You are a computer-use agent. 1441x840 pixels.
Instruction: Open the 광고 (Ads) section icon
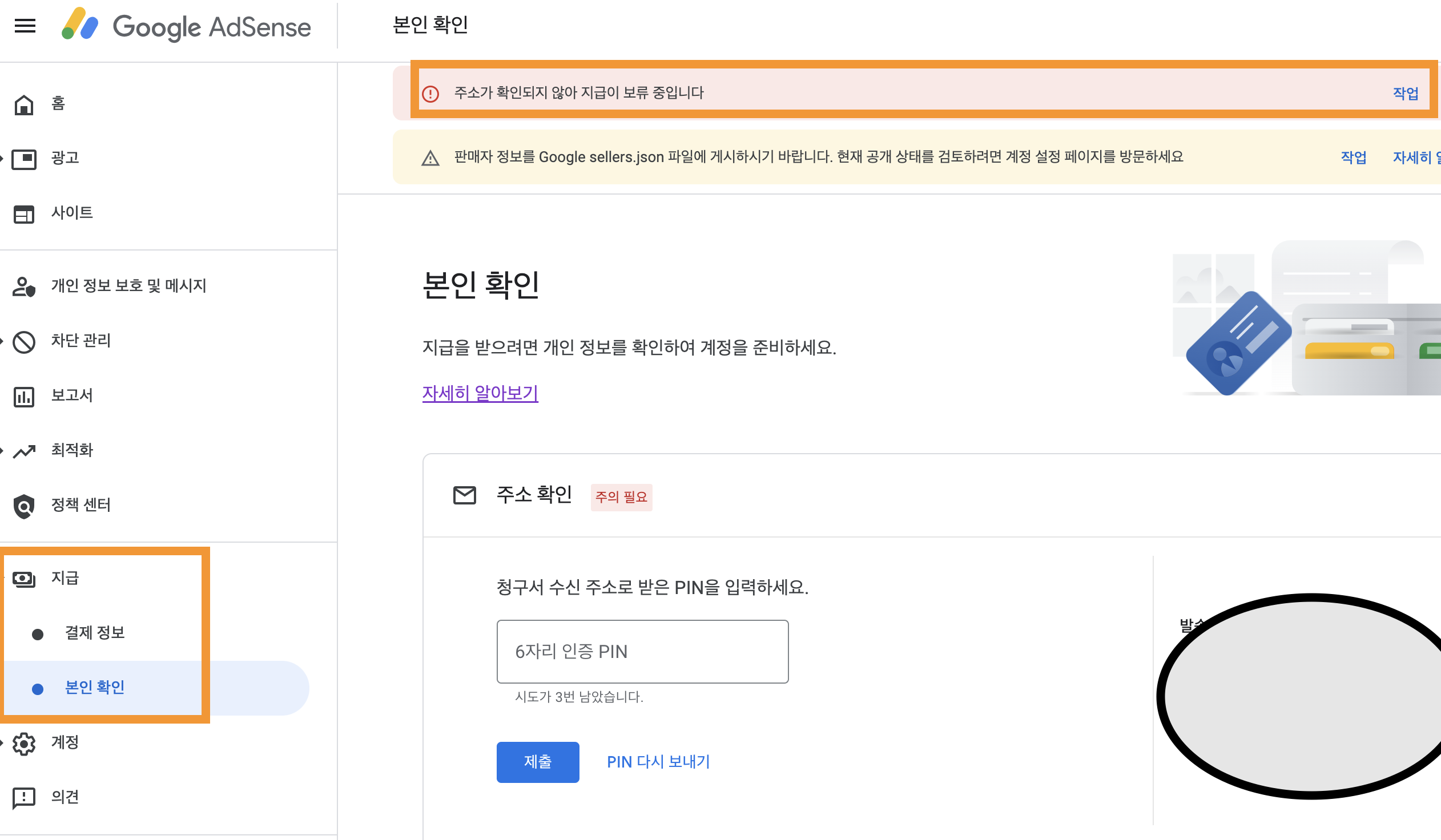[23, 158]
